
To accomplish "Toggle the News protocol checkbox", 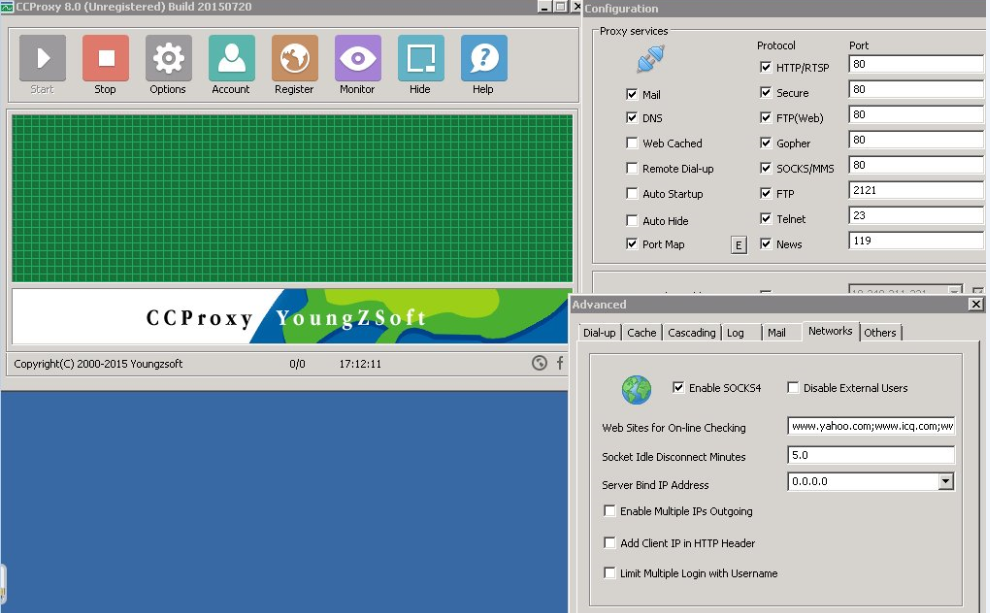I will [x=765, y=244].
